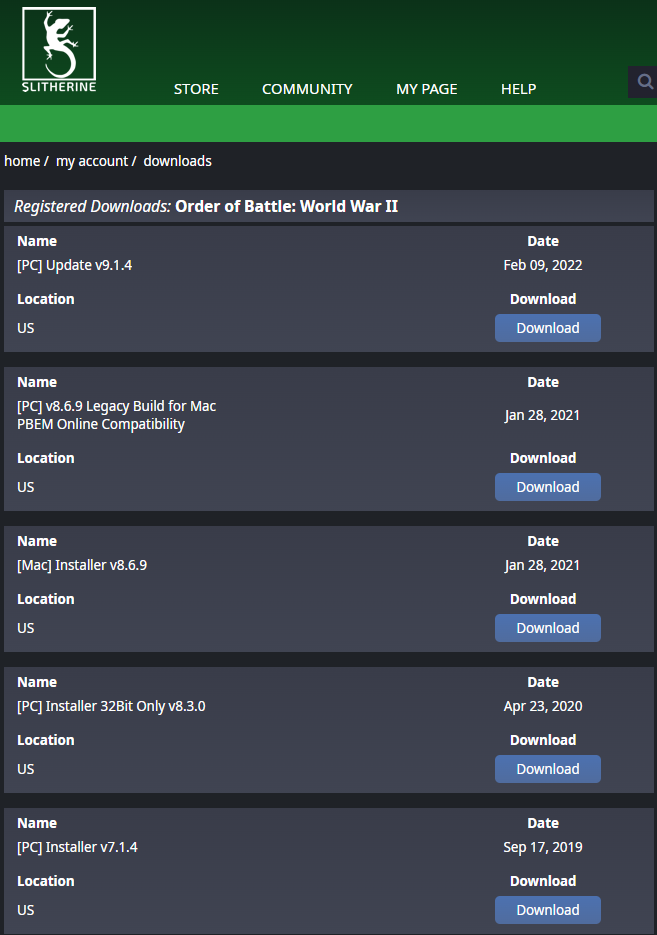Download [PC] Installer v7.1.4
The image size is (657, 935).
(548, 910)
